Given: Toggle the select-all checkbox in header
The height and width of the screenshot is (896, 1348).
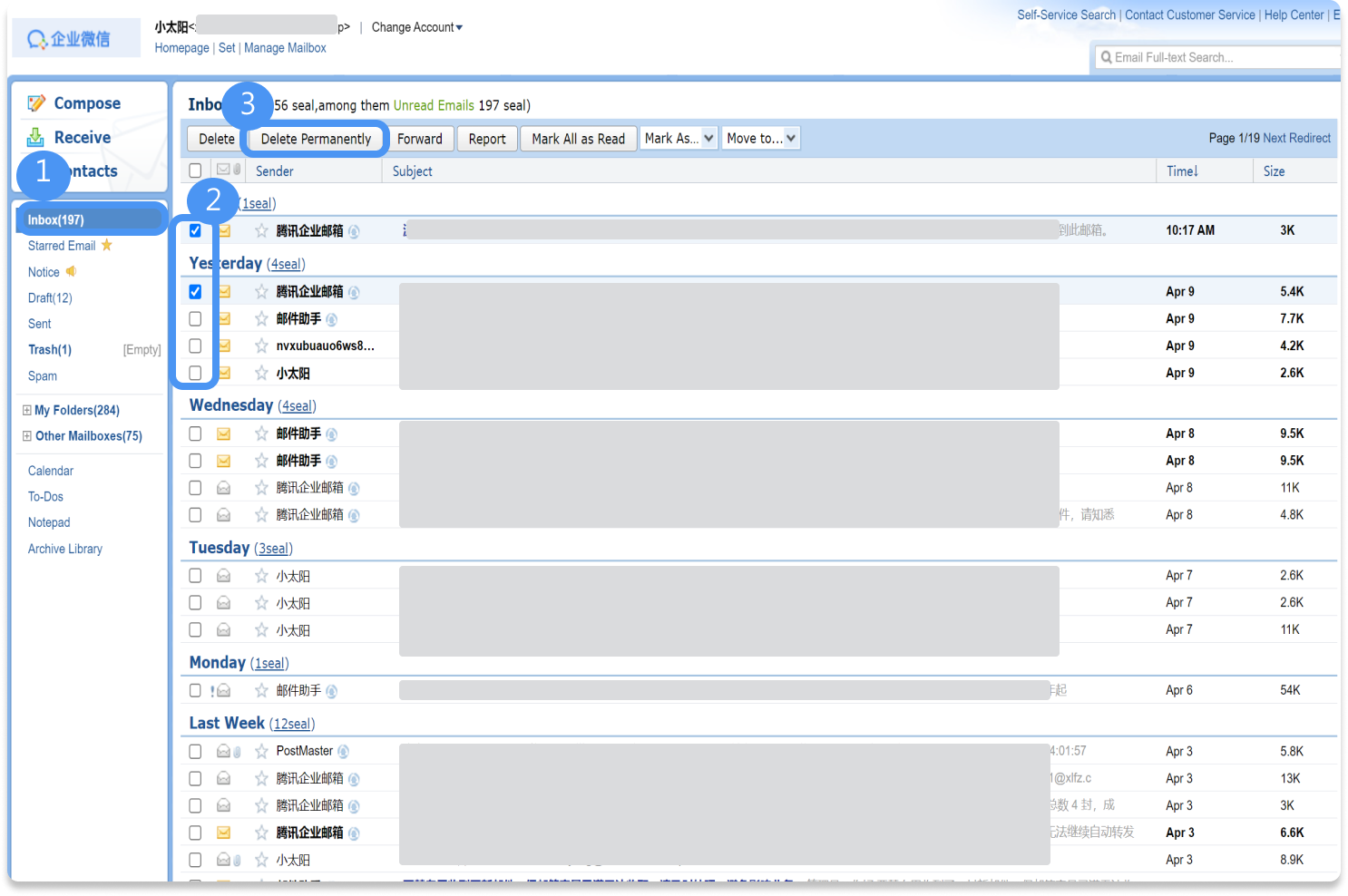Looking at the screenshot, I should pyautogui.click(x=195, y=170).
